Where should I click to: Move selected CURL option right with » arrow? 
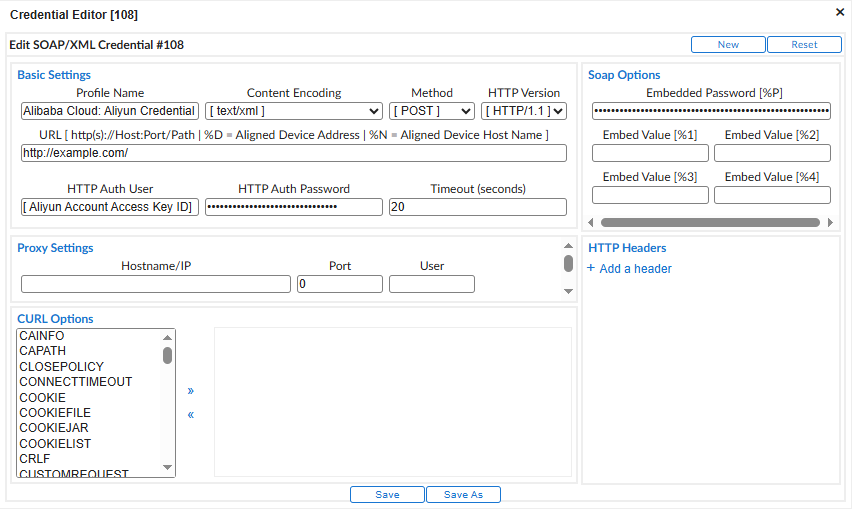click(x=191, y=391)
